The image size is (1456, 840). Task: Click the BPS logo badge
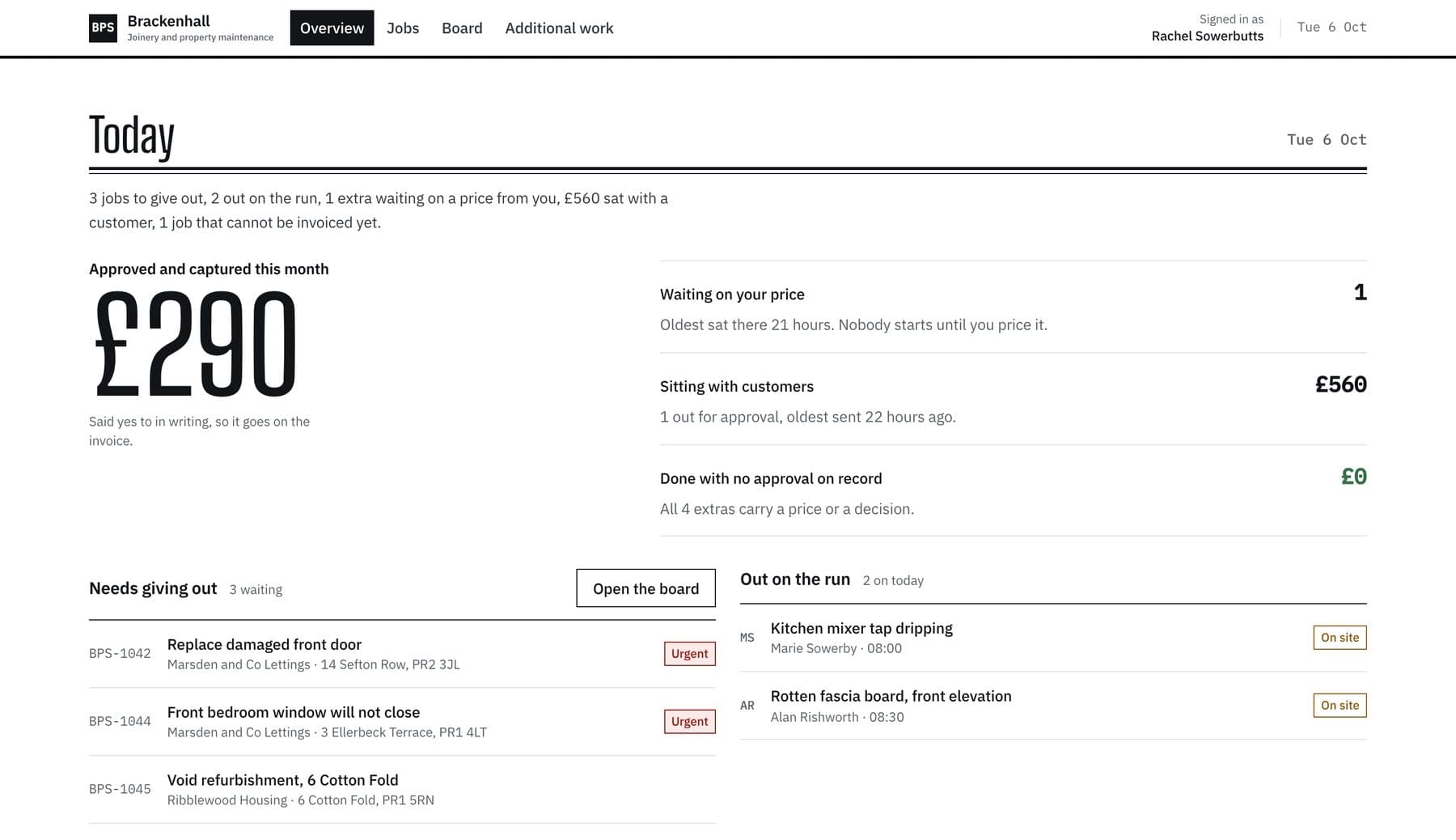click(x=103, y=28)
